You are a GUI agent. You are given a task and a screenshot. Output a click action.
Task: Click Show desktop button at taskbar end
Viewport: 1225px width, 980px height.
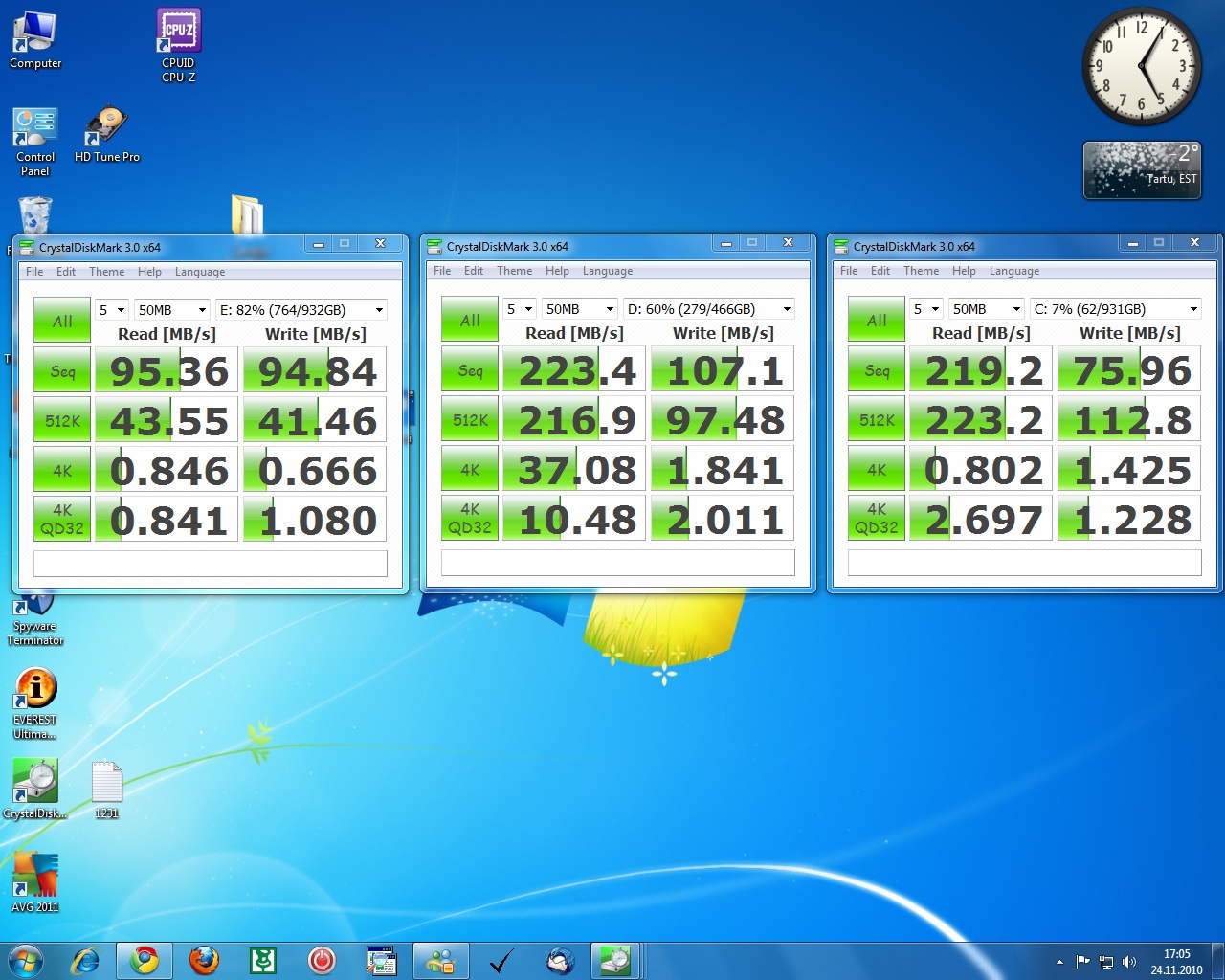[x=1217, y=961]
